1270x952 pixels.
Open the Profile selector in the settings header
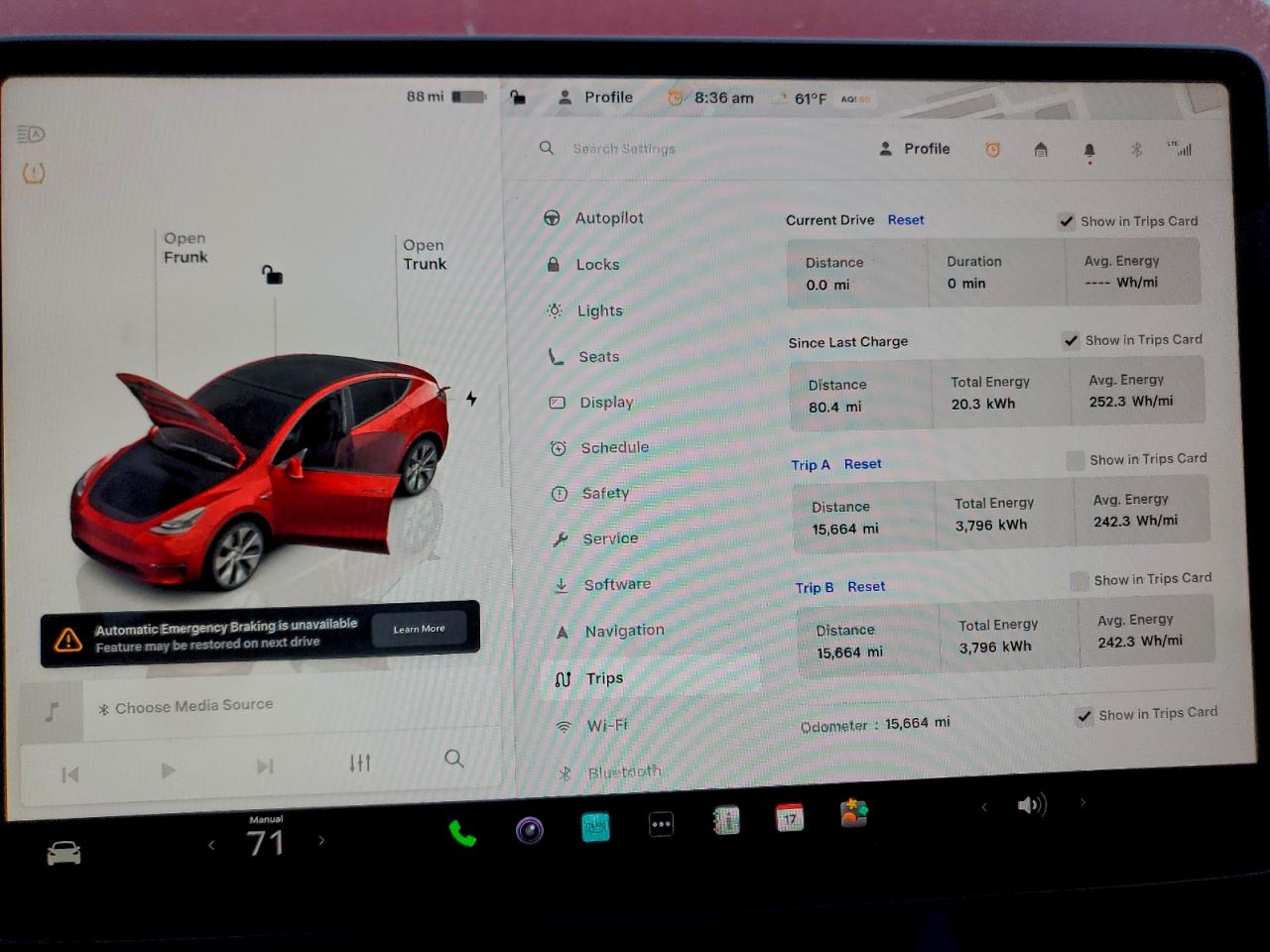[914, 149]
